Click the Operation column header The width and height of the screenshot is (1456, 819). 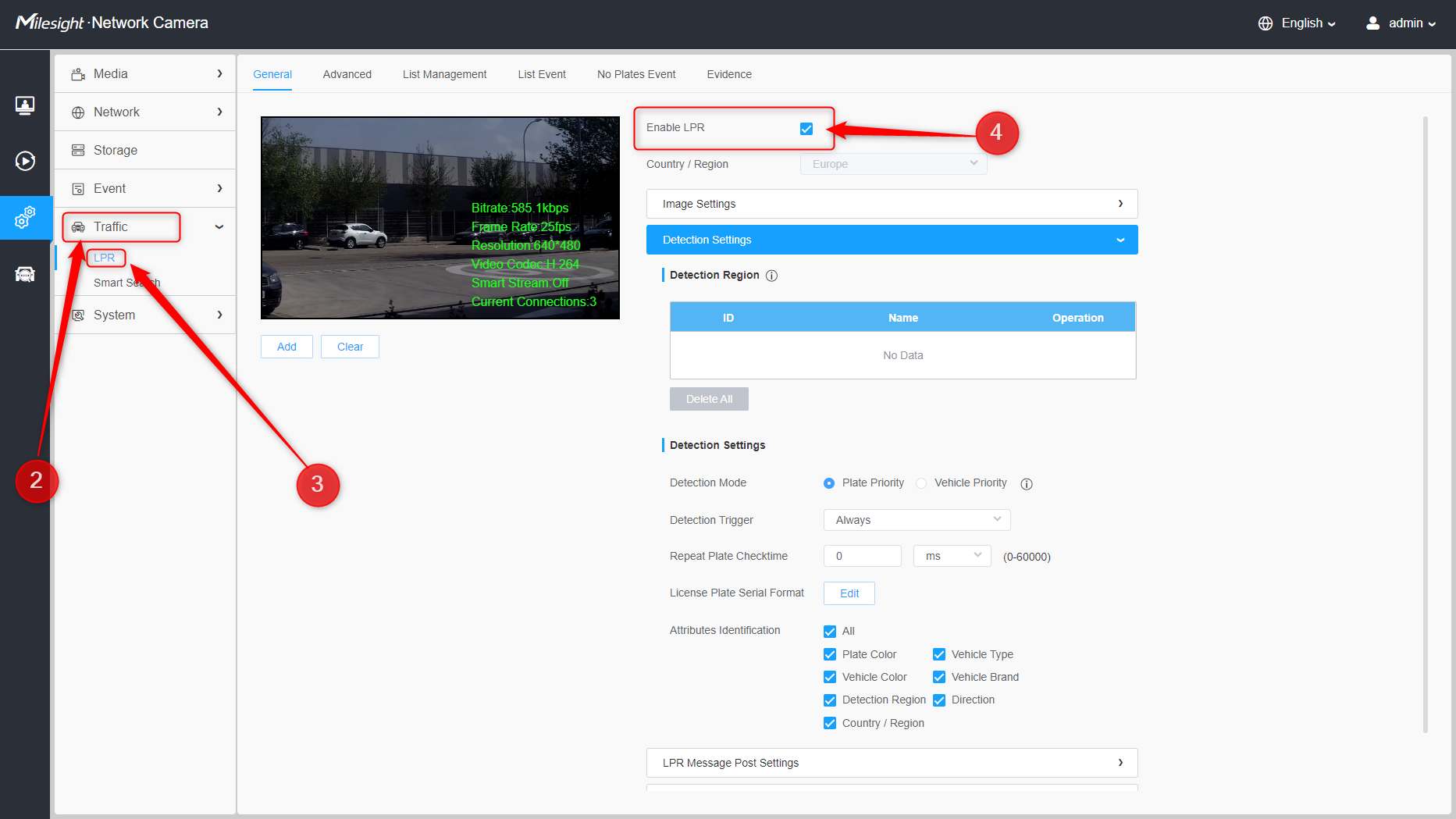click(1077, 318)
